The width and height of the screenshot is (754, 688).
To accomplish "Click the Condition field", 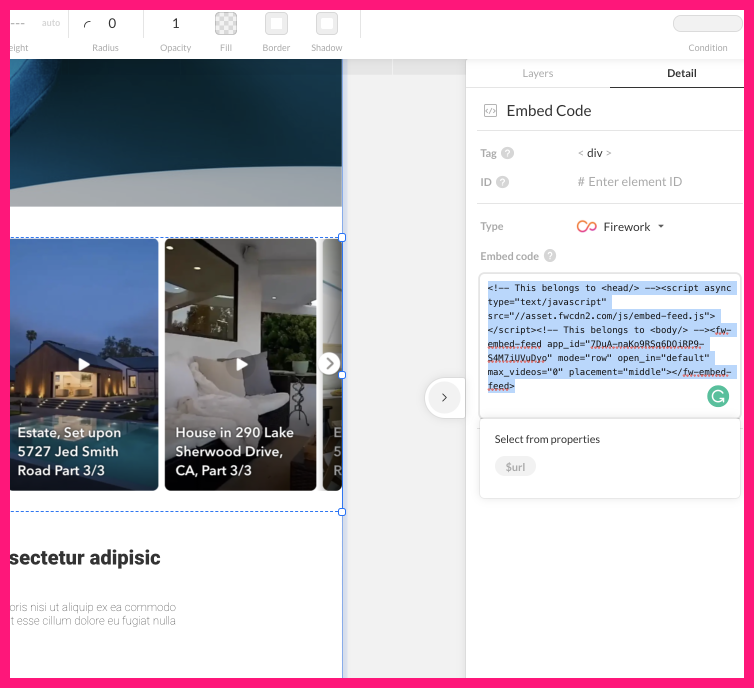I will 707,24.
